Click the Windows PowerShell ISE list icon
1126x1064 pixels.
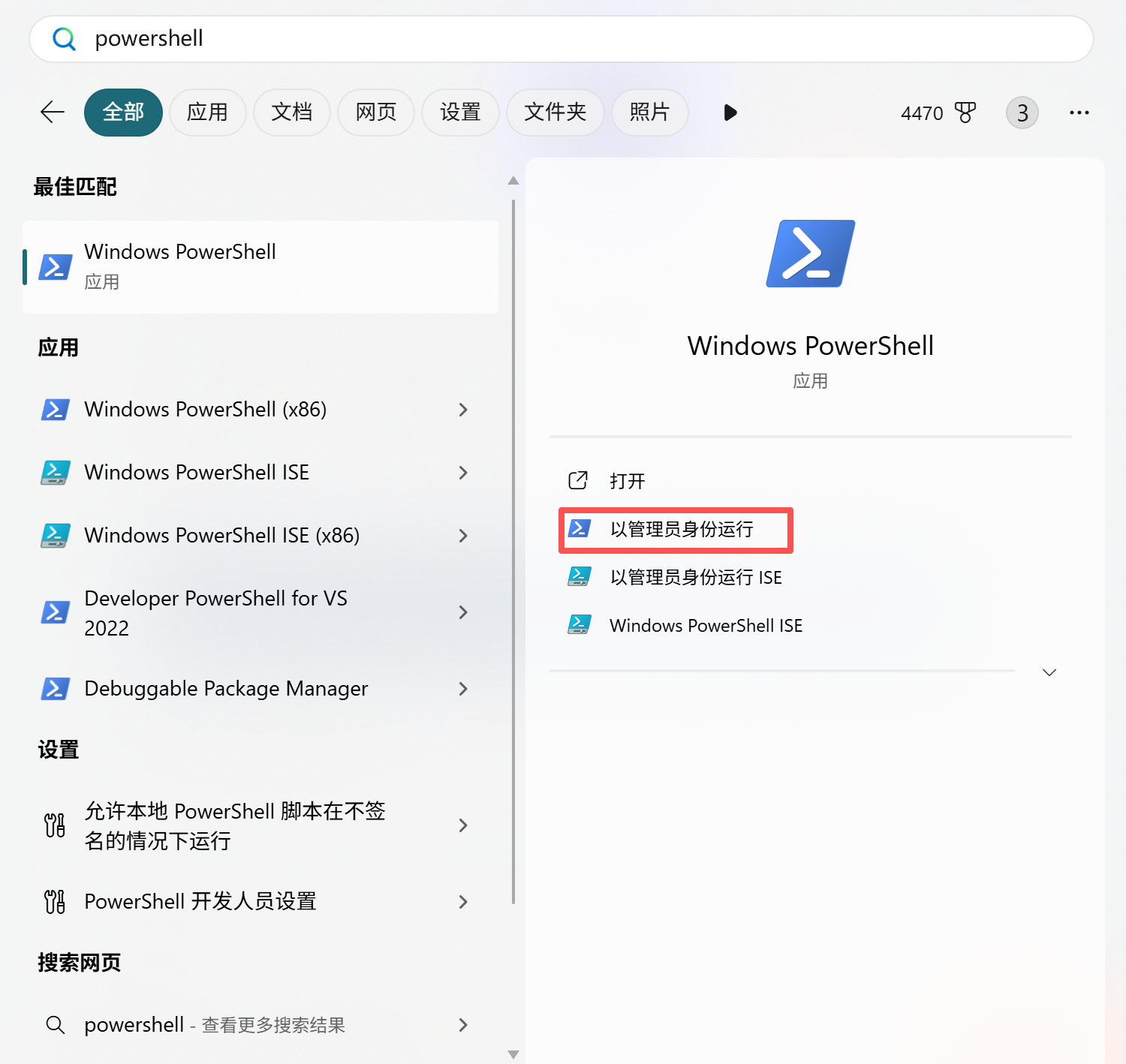click(56, 473)
